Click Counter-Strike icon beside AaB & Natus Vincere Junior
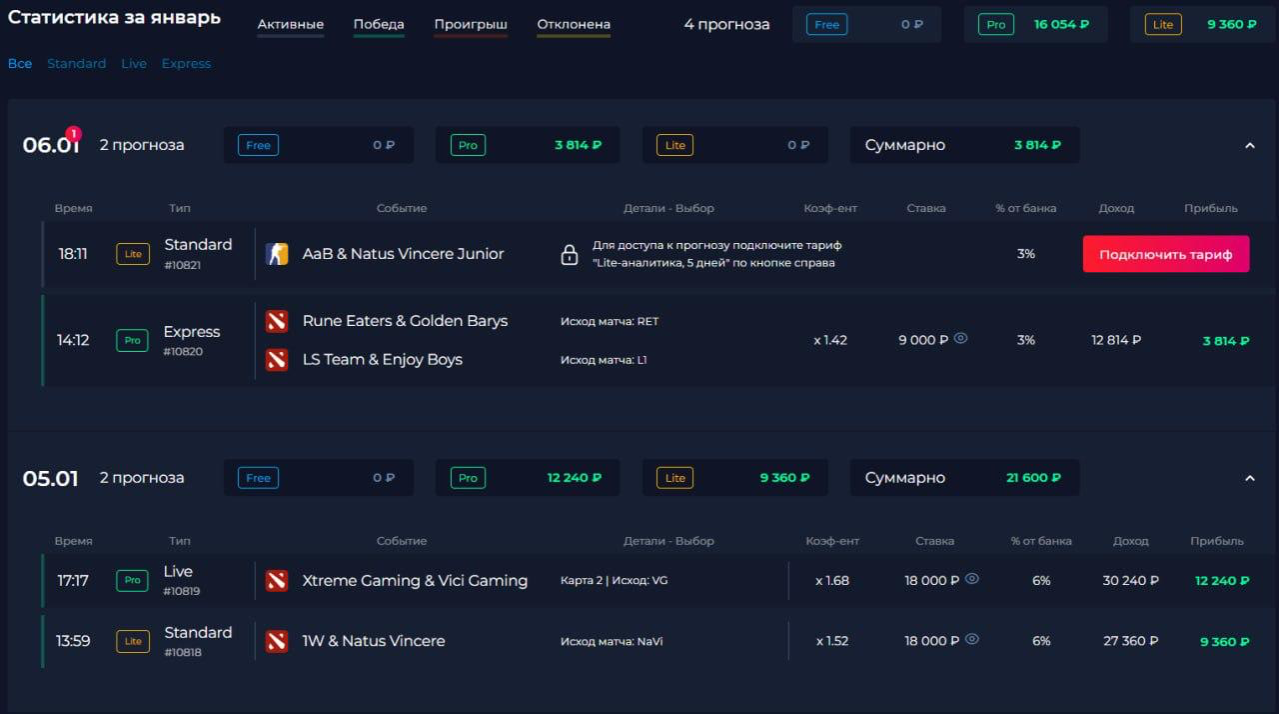Viewport: 1279px width, 714px height. click(277, 254)
